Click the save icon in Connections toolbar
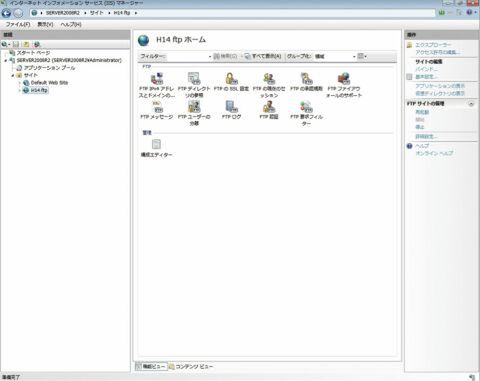The width and height of the screenshot is (480, 381). 16,44
